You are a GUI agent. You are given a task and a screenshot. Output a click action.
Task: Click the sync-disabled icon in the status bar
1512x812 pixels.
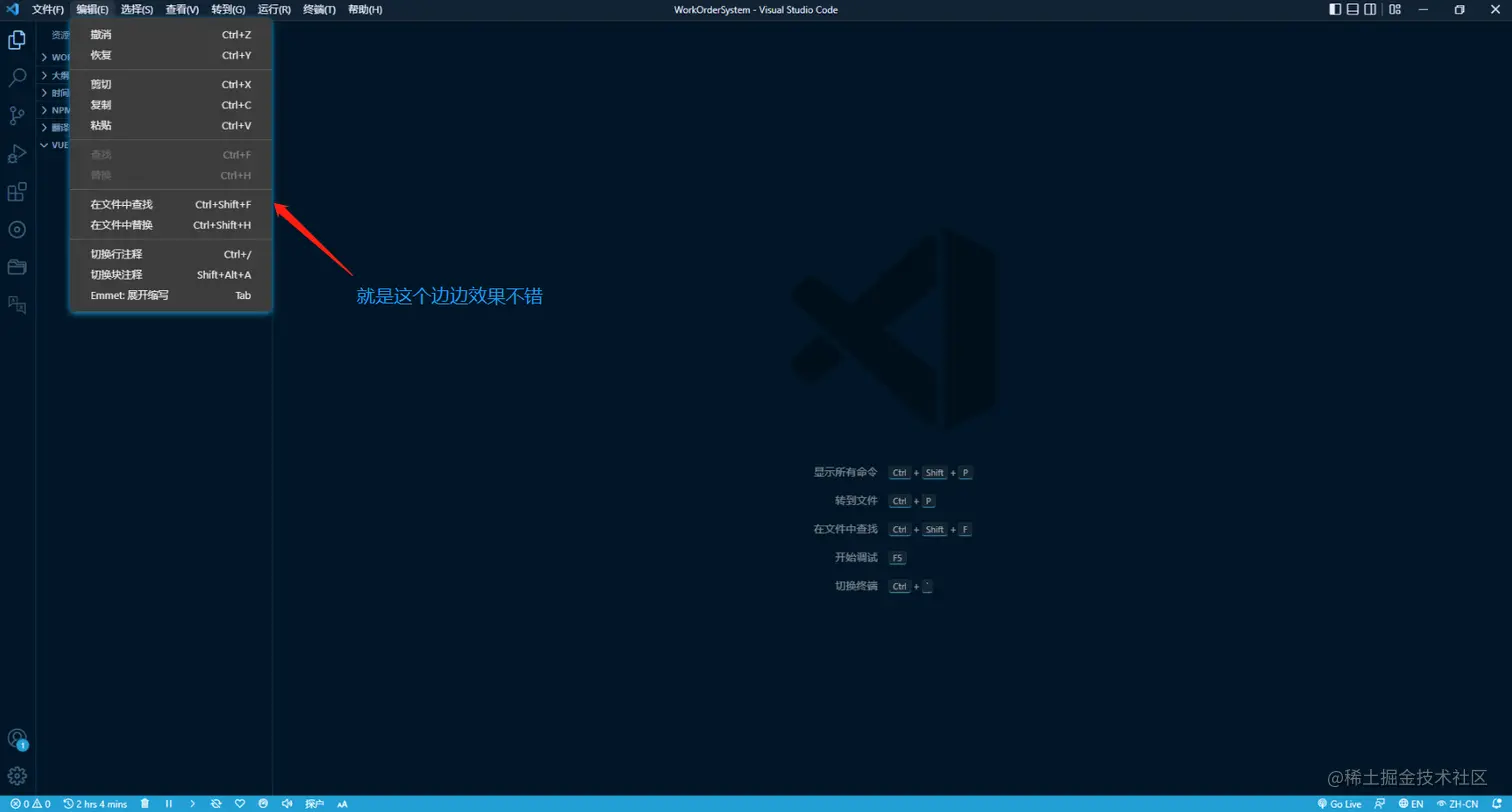tap(216, 804)
